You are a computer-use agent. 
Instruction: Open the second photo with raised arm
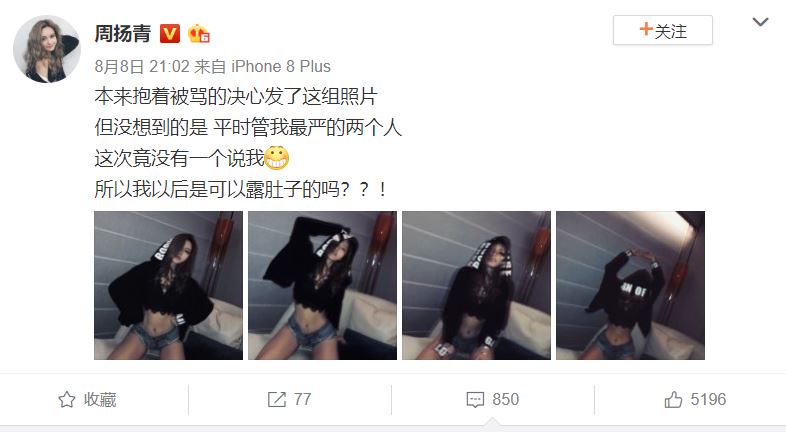(x=322, y=285)
